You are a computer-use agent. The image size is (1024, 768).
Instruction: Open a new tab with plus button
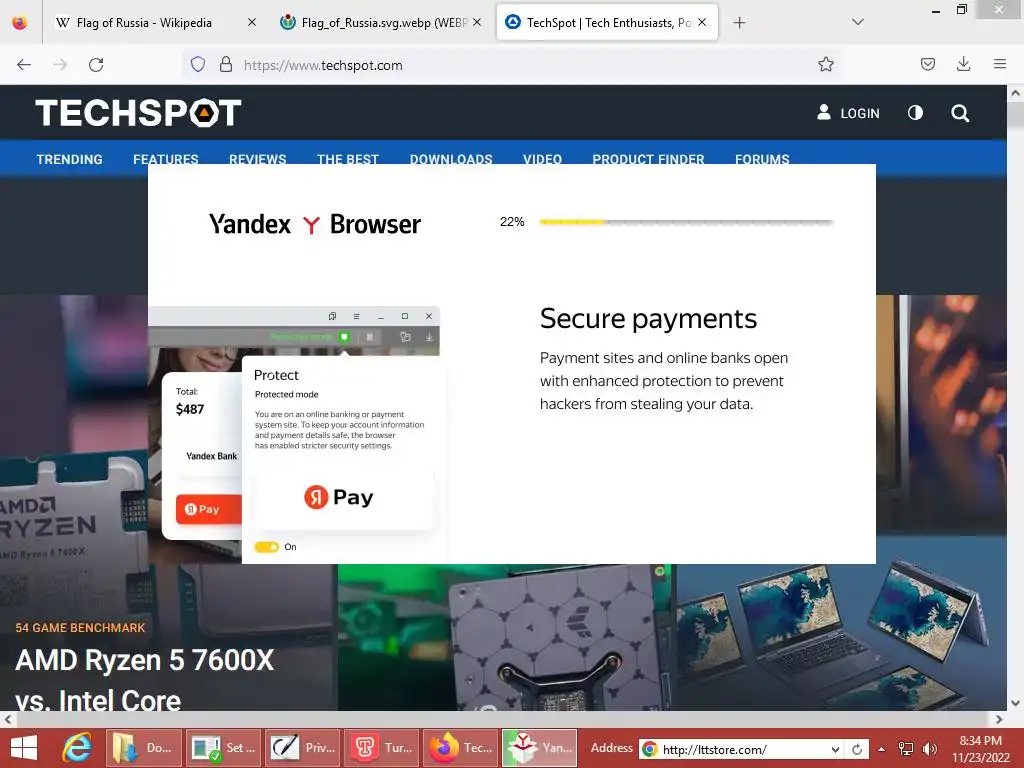739,23
